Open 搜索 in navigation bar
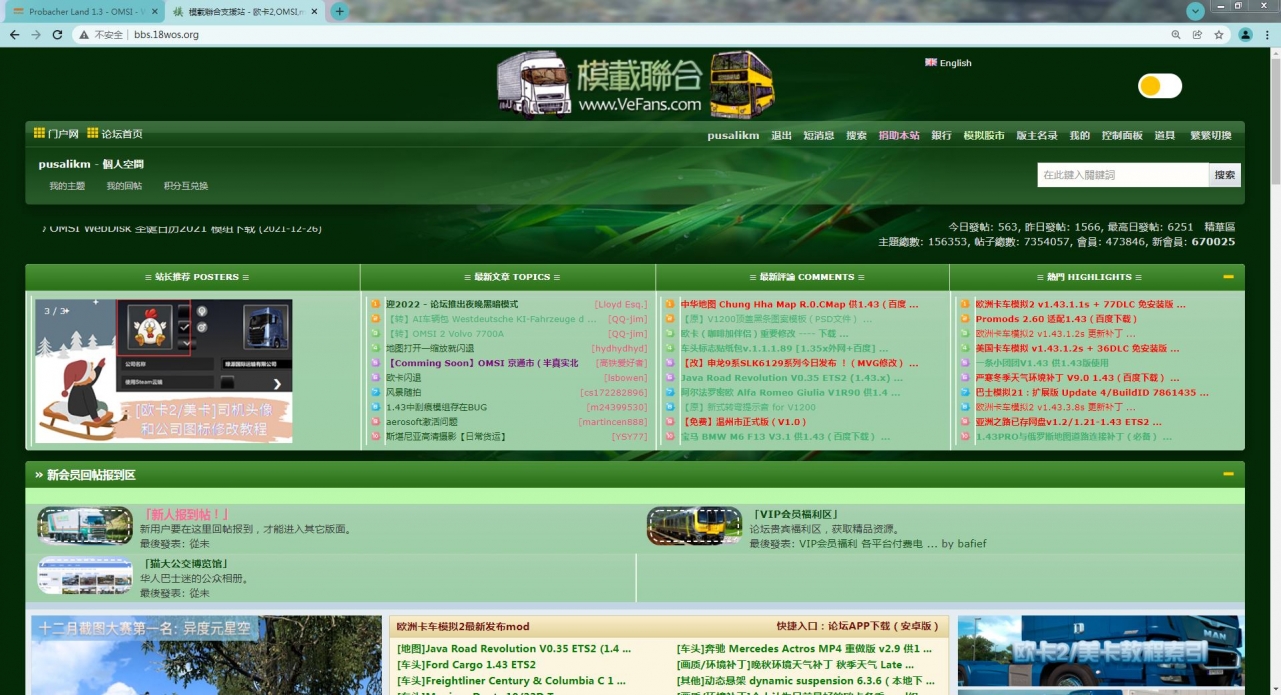This screenshot has width=1281, height=695. [856, 135]
